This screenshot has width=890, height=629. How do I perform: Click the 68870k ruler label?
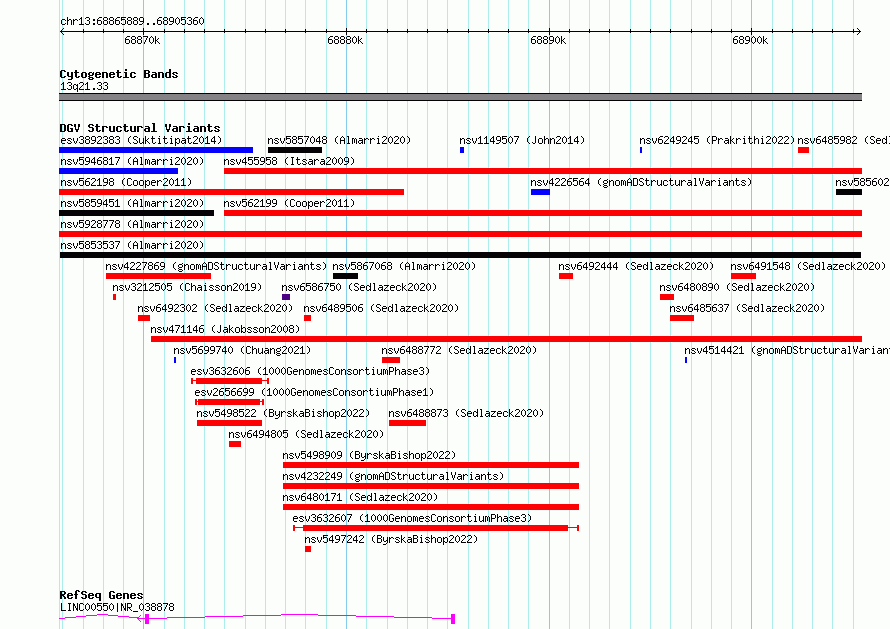coord(142,40)
